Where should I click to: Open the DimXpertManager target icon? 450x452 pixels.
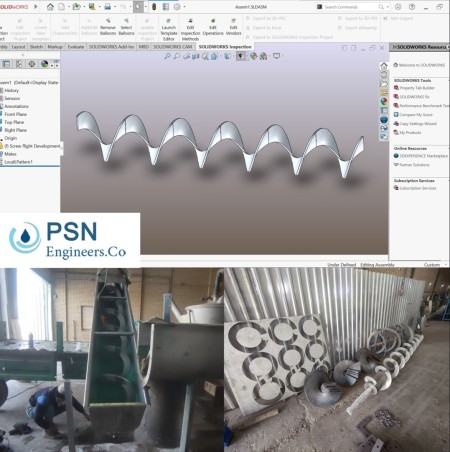tap(32, 64)
